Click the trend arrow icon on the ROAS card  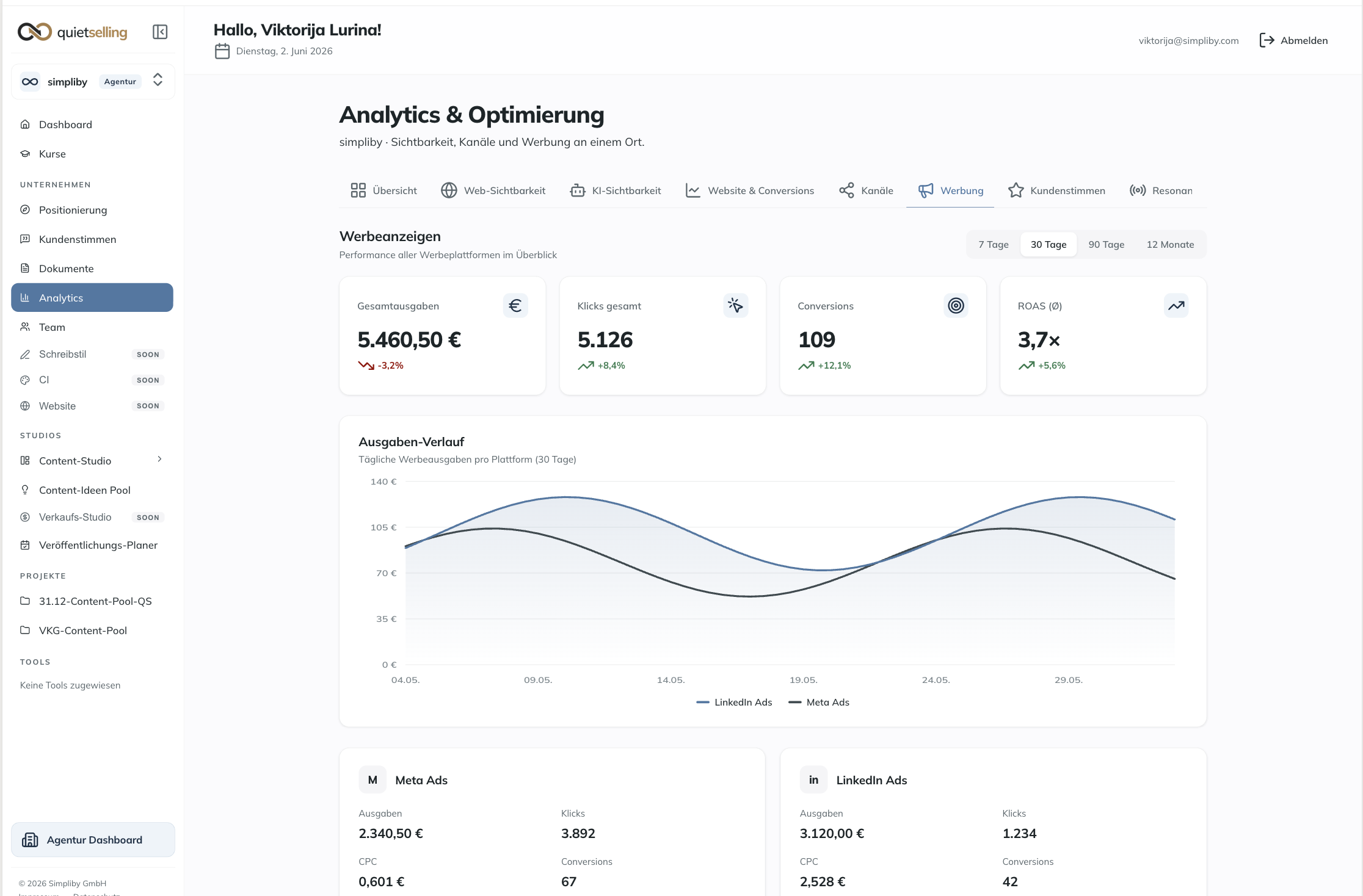click(1176, 305)
